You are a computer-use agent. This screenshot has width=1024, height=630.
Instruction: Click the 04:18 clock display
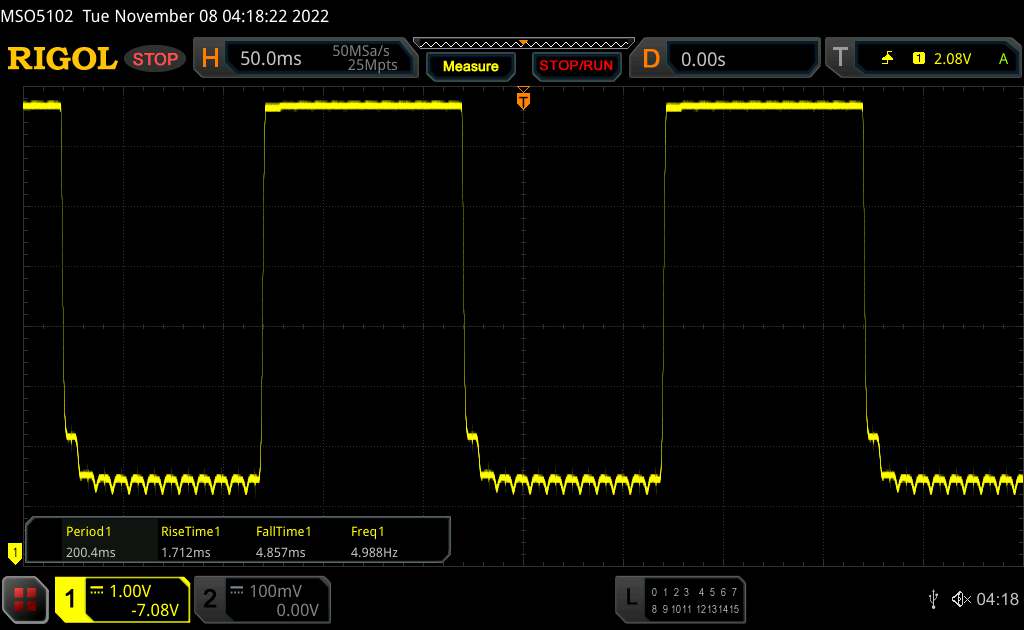click(x=997, y=599)
